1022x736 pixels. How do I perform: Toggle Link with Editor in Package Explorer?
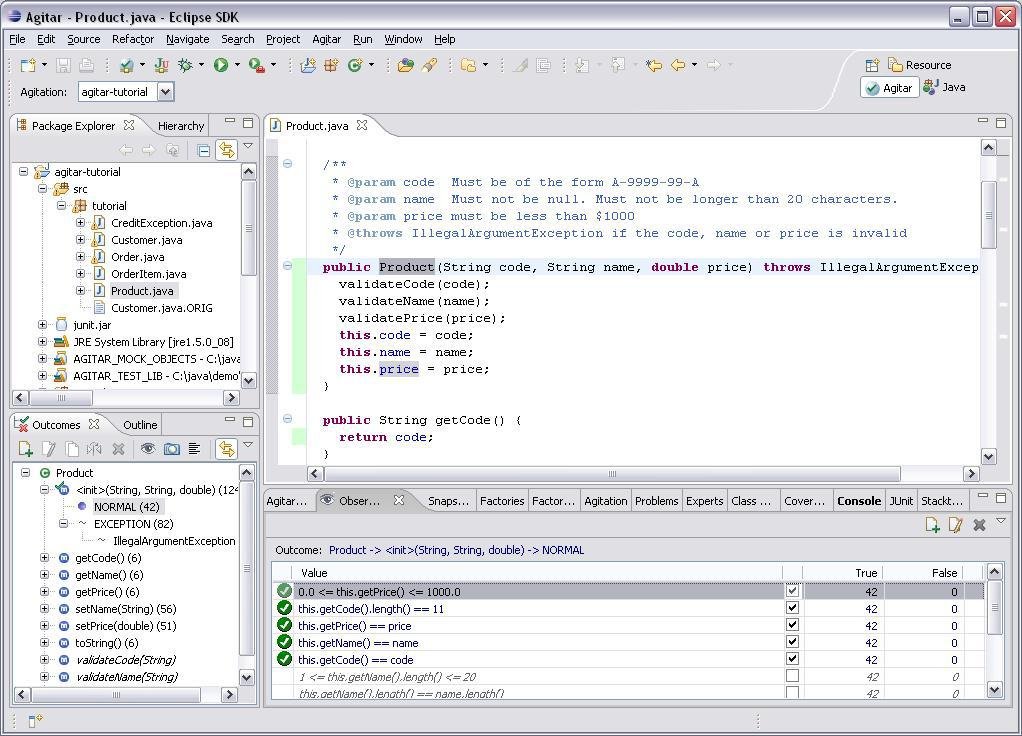pos(227,150)
